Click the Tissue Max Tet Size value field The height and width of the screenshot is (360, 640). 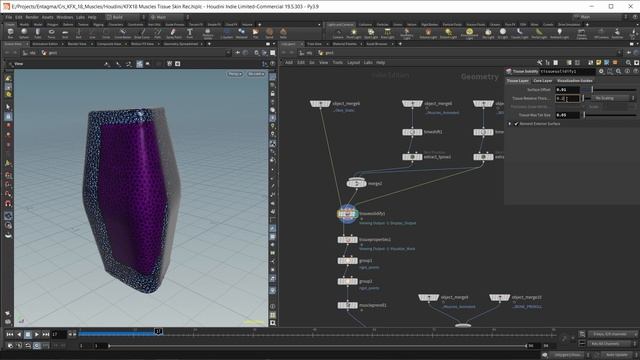click(x=567, y=115)
